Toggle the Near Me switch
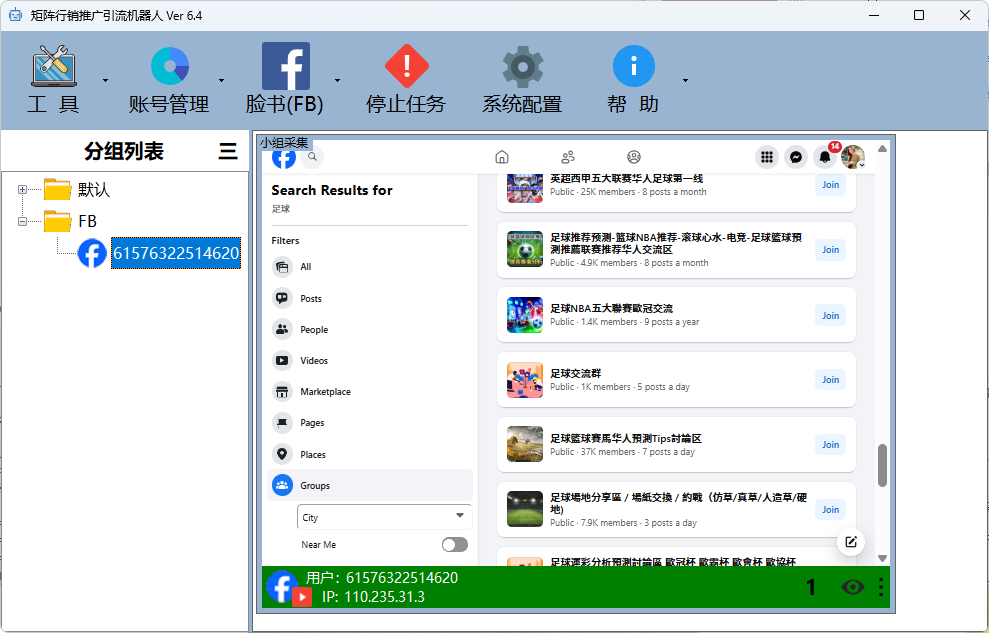Screen dimensions: 989x633 (x=455, y=545)
